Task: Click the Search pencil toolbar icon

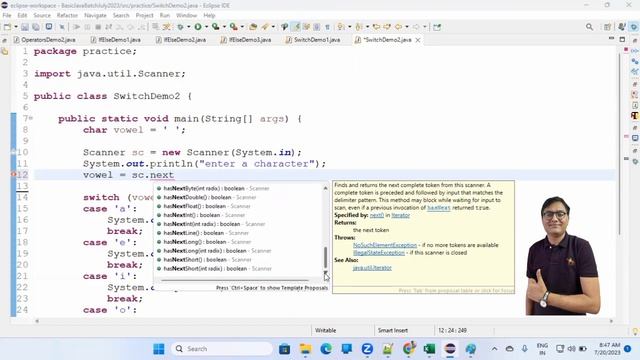Action: click(265, 27)
